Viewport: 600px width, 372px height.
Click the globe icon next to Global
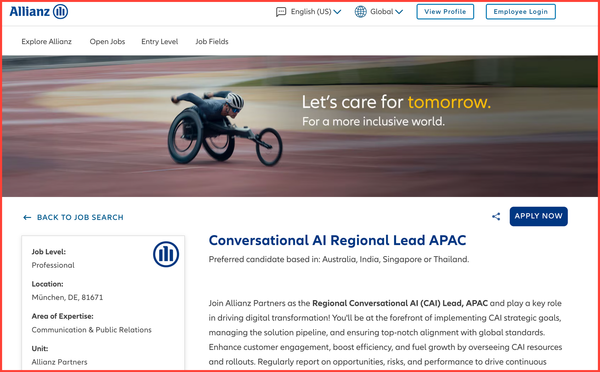pos(360,12)
